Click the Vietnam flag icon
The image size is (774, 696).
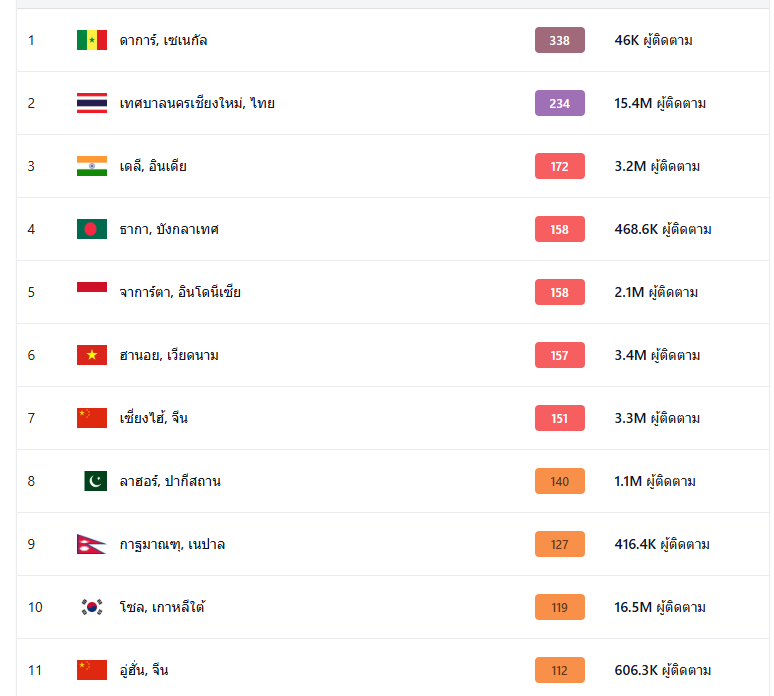coord(91,355)
